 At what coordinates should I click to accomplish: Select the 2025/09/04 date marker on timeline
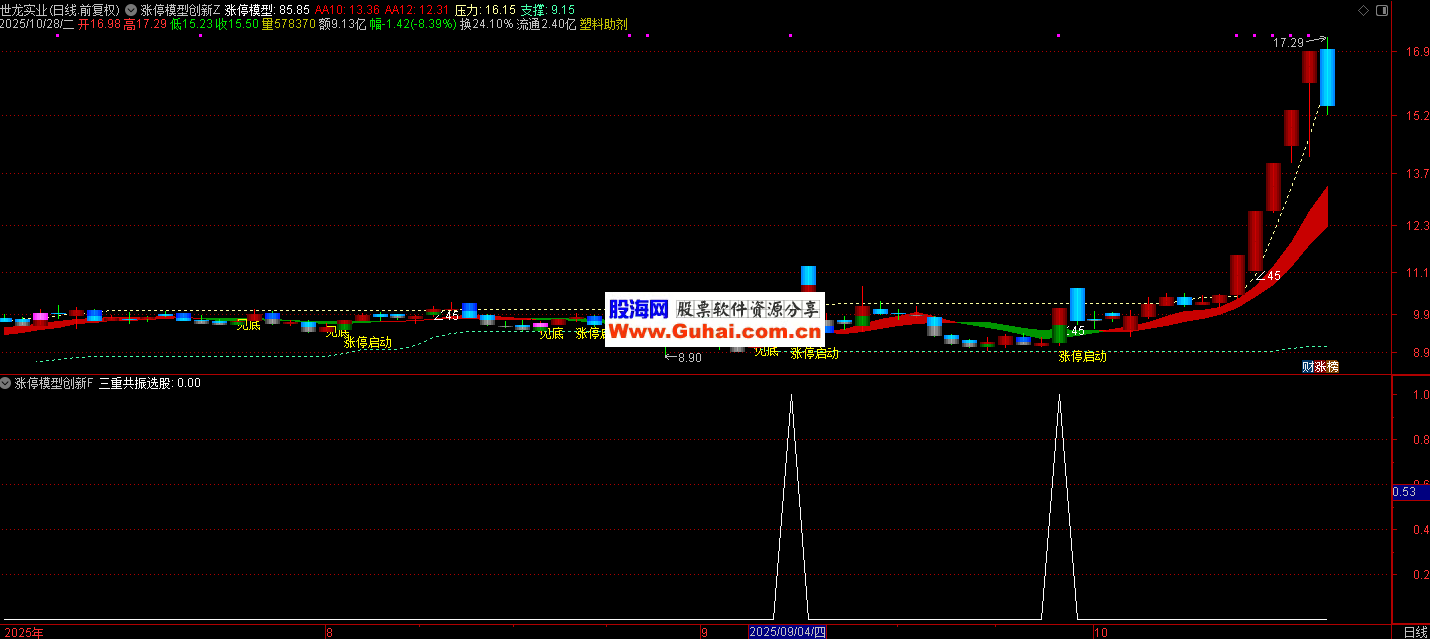pyautogui.click(x=788, y=632)
